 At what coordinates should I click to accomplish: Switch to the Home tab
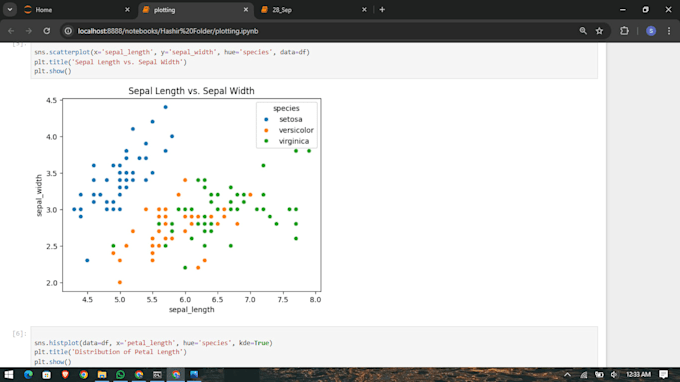tap(76, 10)
